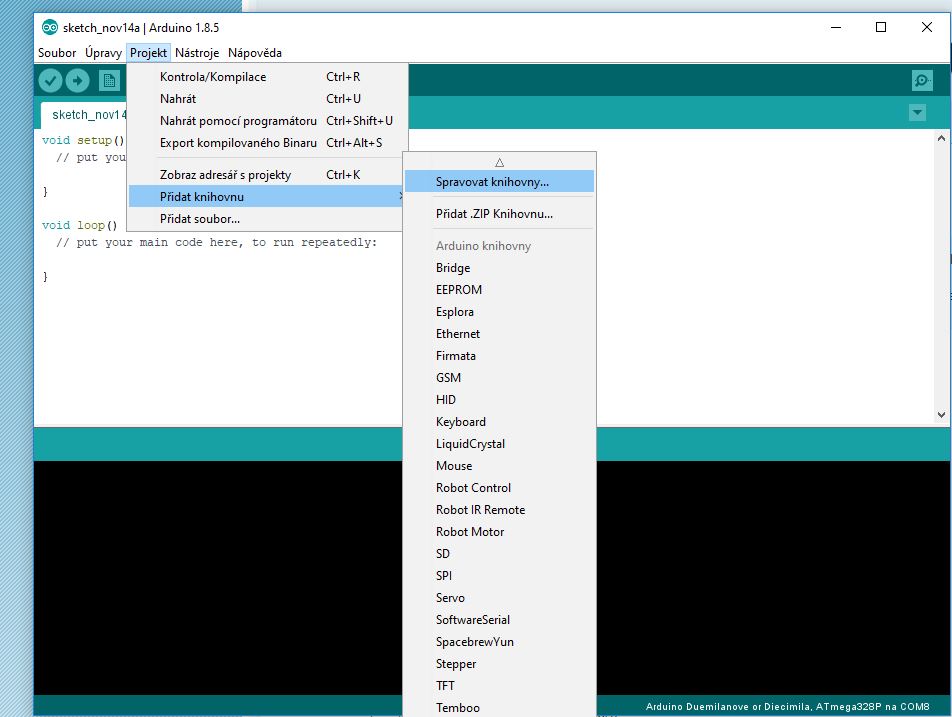Open the Soubor menu
This screenshot has height=717, width=952.
coord(57,53)
